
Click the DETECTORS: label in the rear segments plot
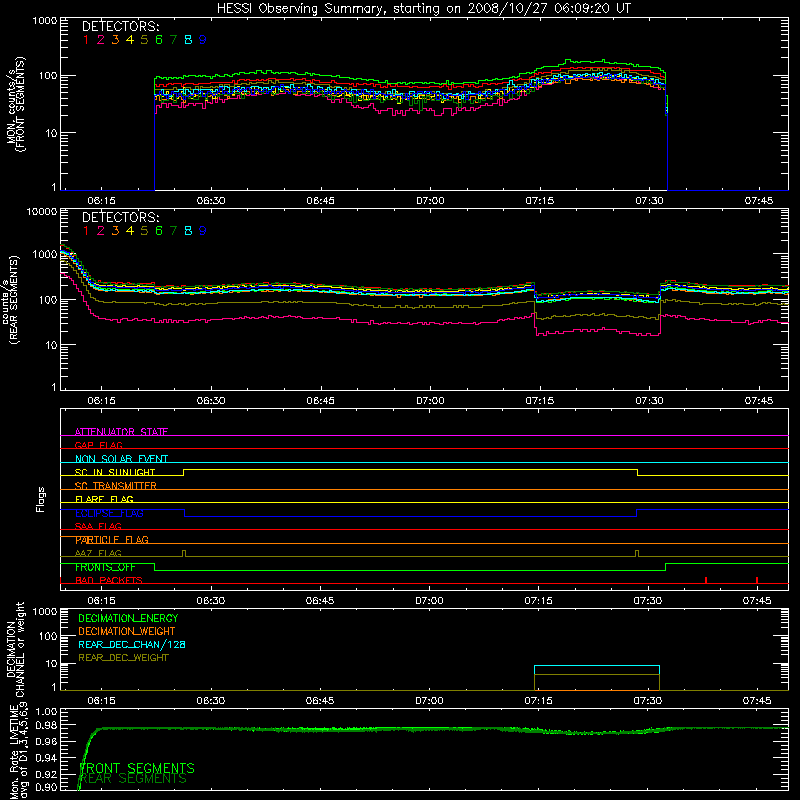[120, 217]
